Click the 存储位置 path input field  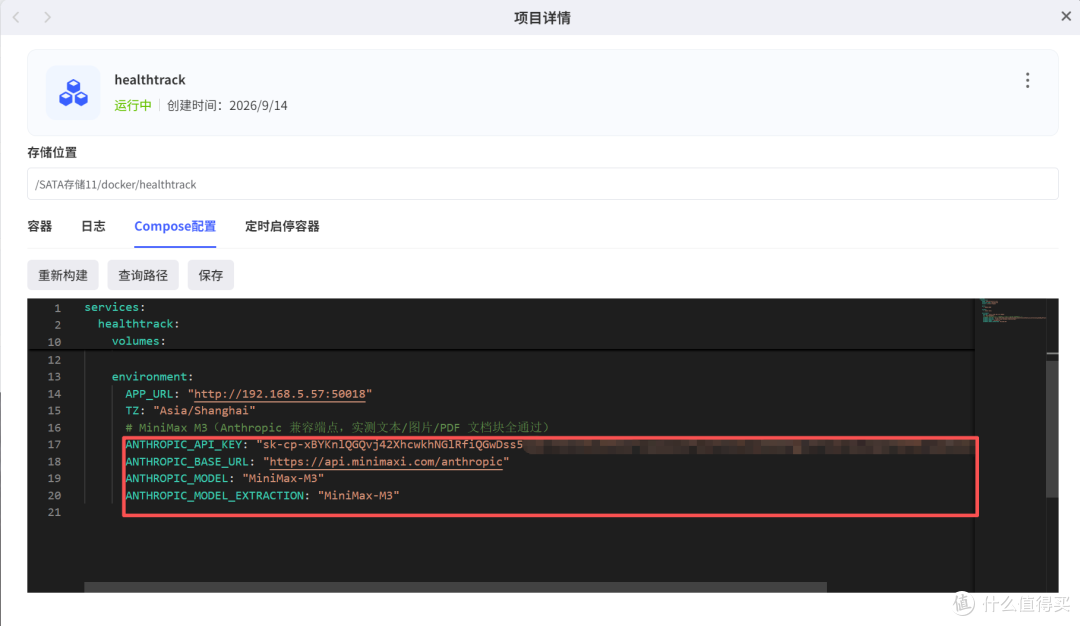coord(543,184)
